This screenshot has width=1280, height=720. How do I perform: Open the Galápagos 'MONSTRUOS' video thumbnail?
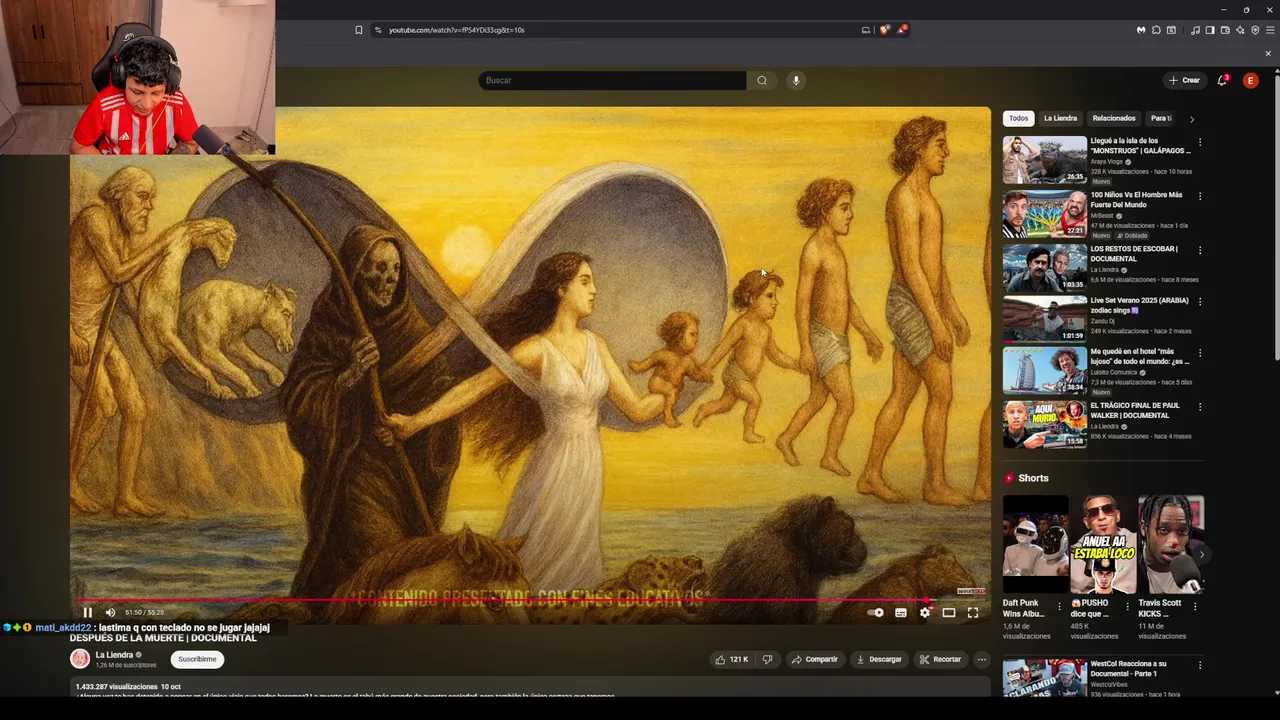point(1044,160)
